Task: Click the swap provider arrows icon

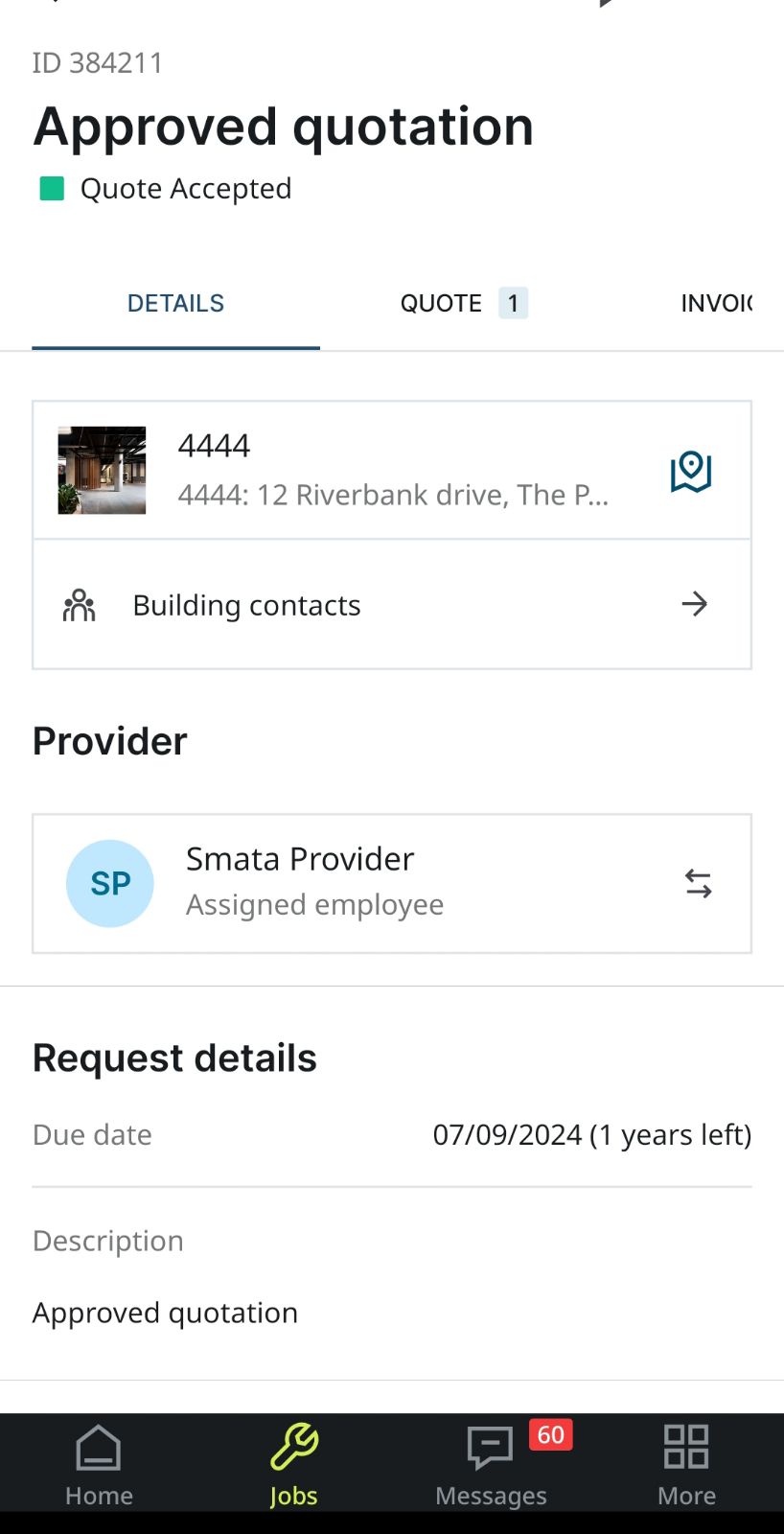Action: [698, 883]
